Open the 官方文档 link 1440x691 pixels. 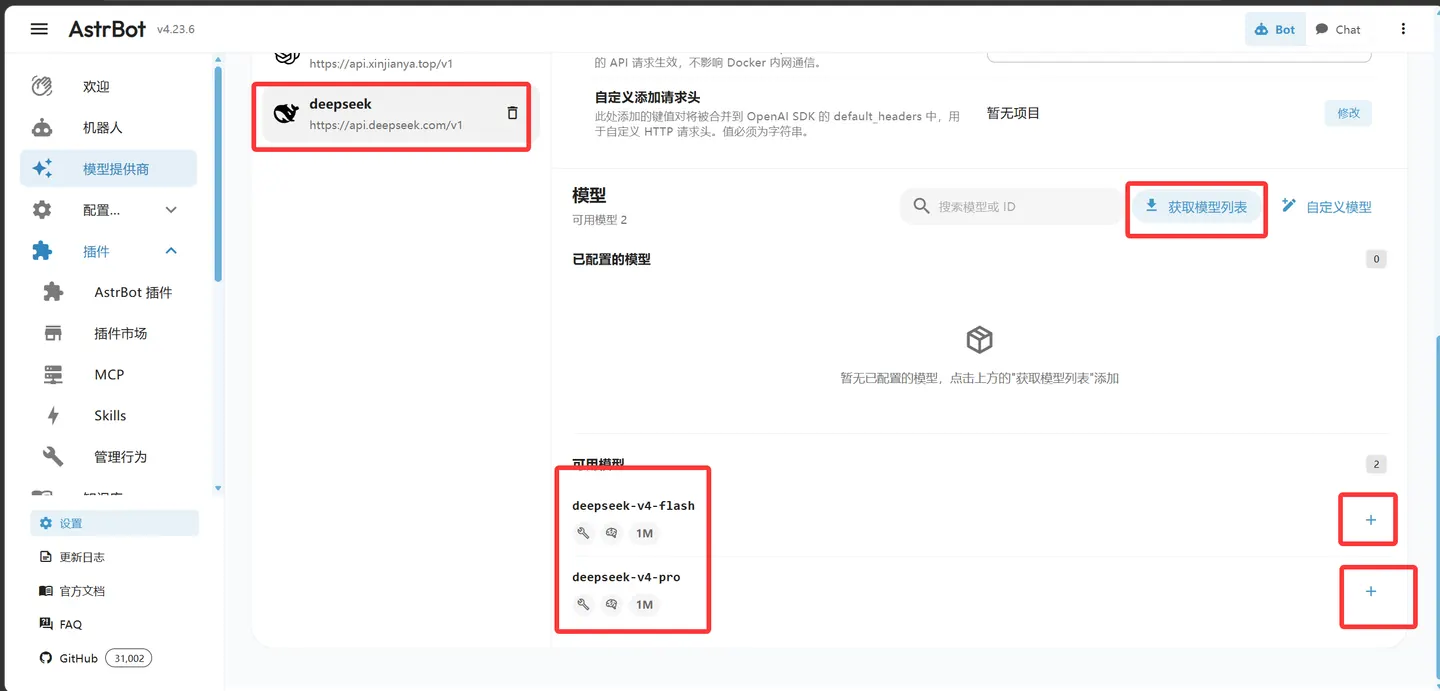114,591
